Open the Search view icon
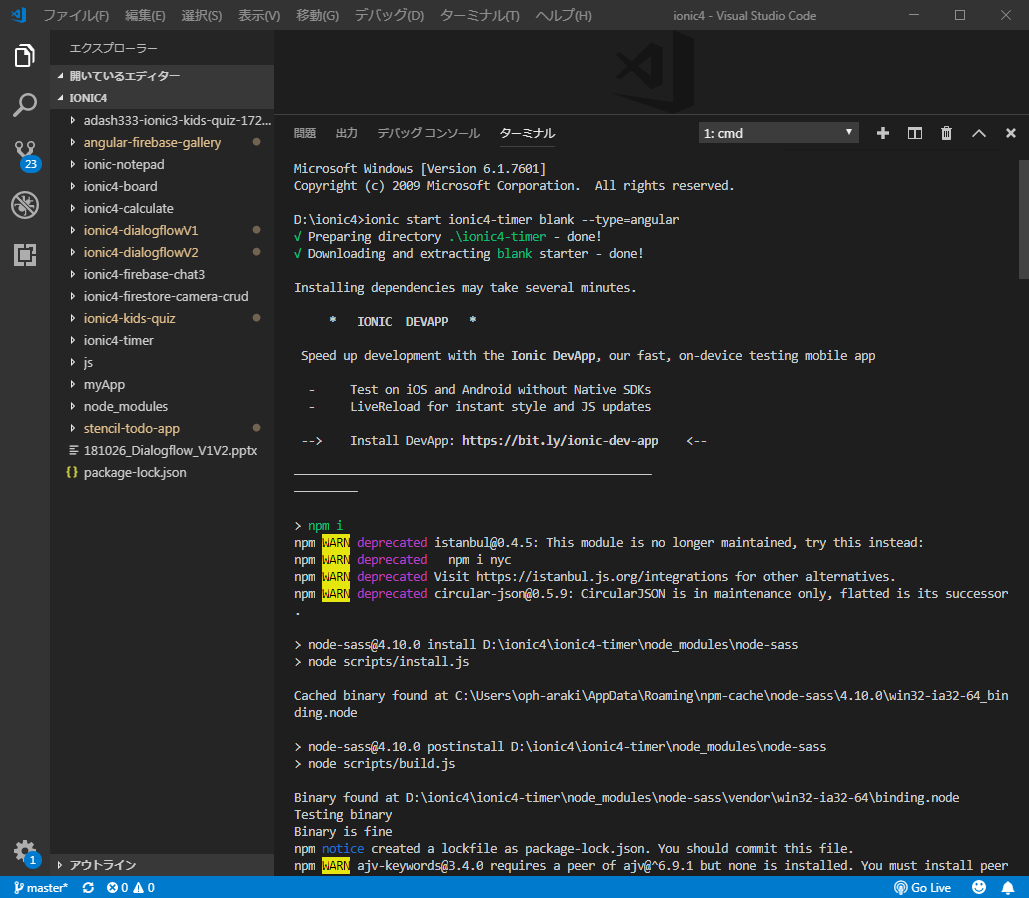1029x898 pixels. pyautogui.click(x=25, y=105)
